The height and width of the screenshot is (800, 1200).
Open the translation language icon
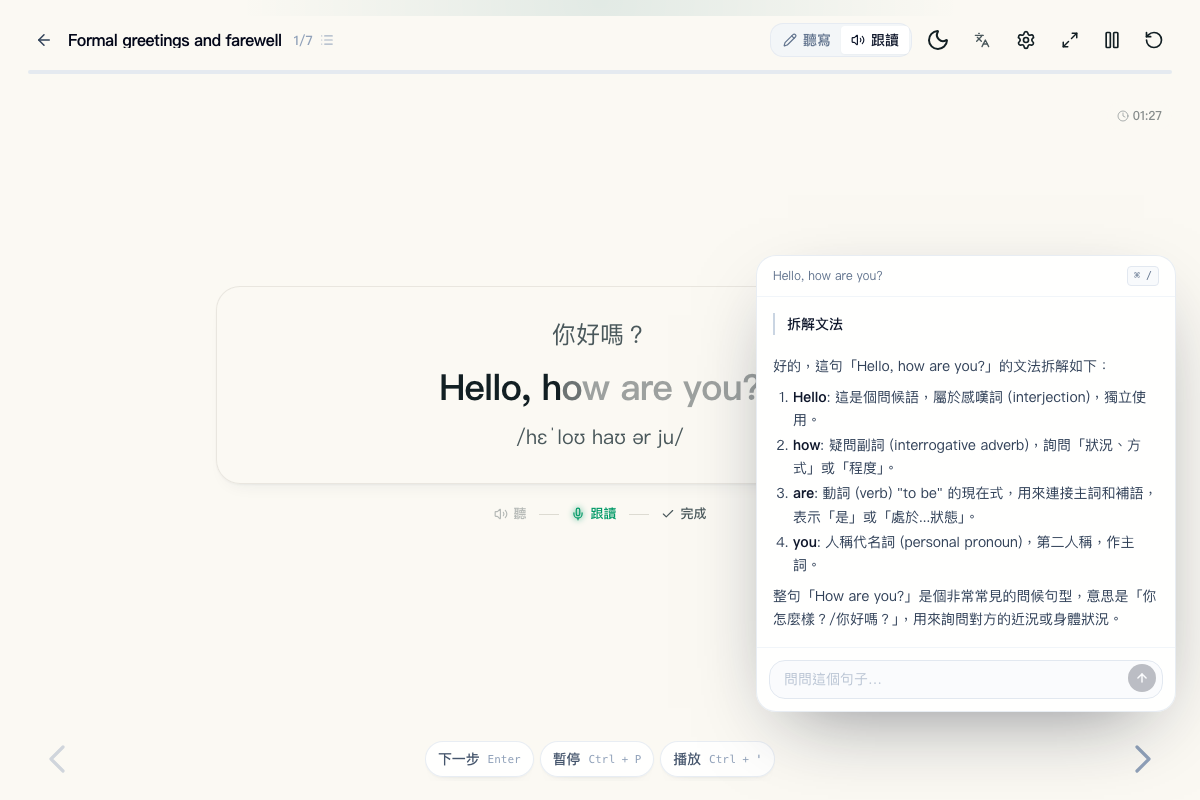click(982, 40)
